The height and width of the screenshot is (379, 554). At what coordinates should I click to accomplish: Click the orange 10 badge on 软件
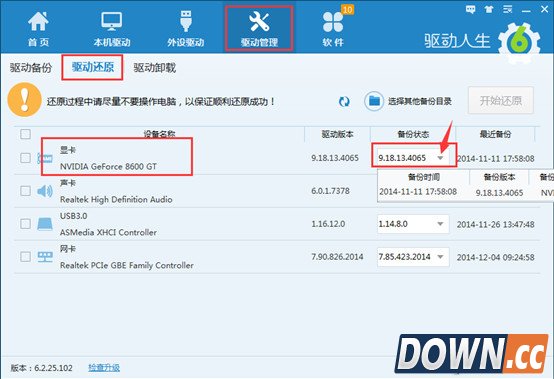(348, 9)
